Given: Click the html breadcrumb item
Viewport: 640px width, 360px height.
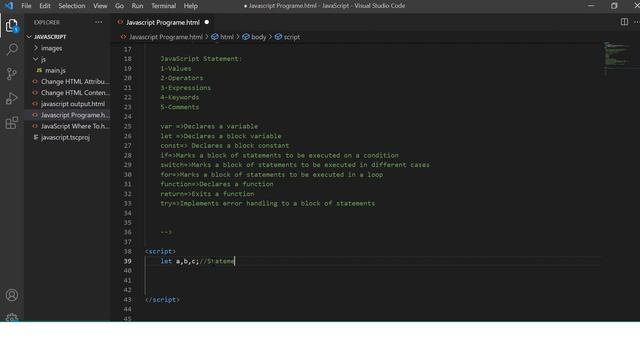Looking at the screenshot, I should (x=223, y=37).
